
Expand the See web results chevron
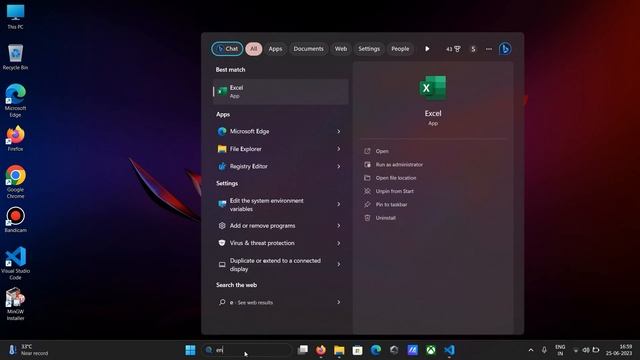click(338, 302)
